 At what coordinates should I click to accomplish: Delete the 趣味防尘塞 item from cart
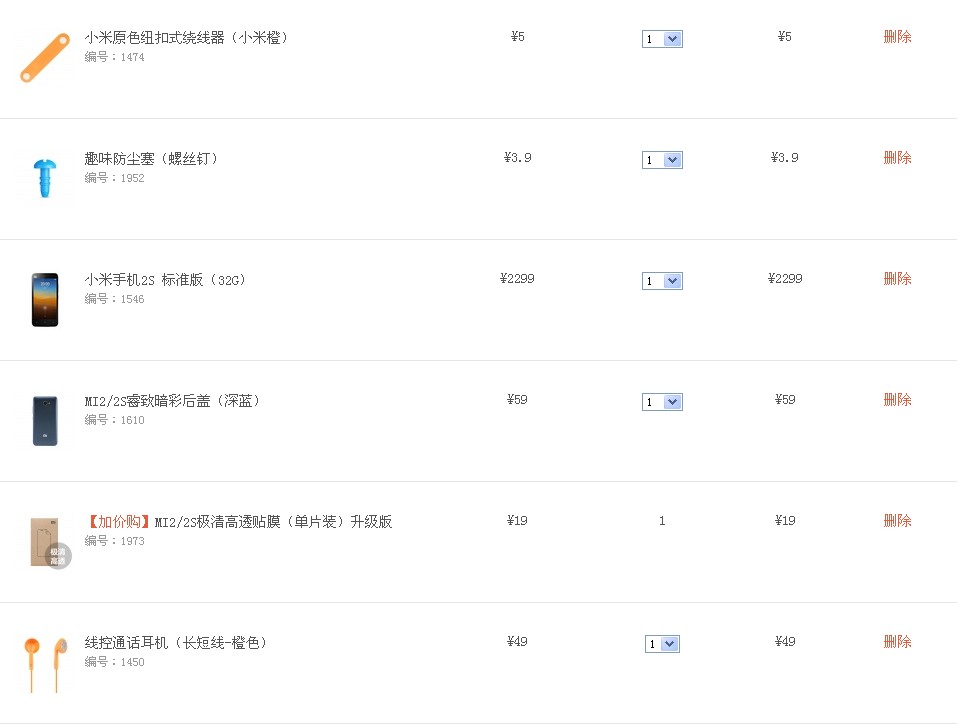pyautogui.click(x=897, y=157)
